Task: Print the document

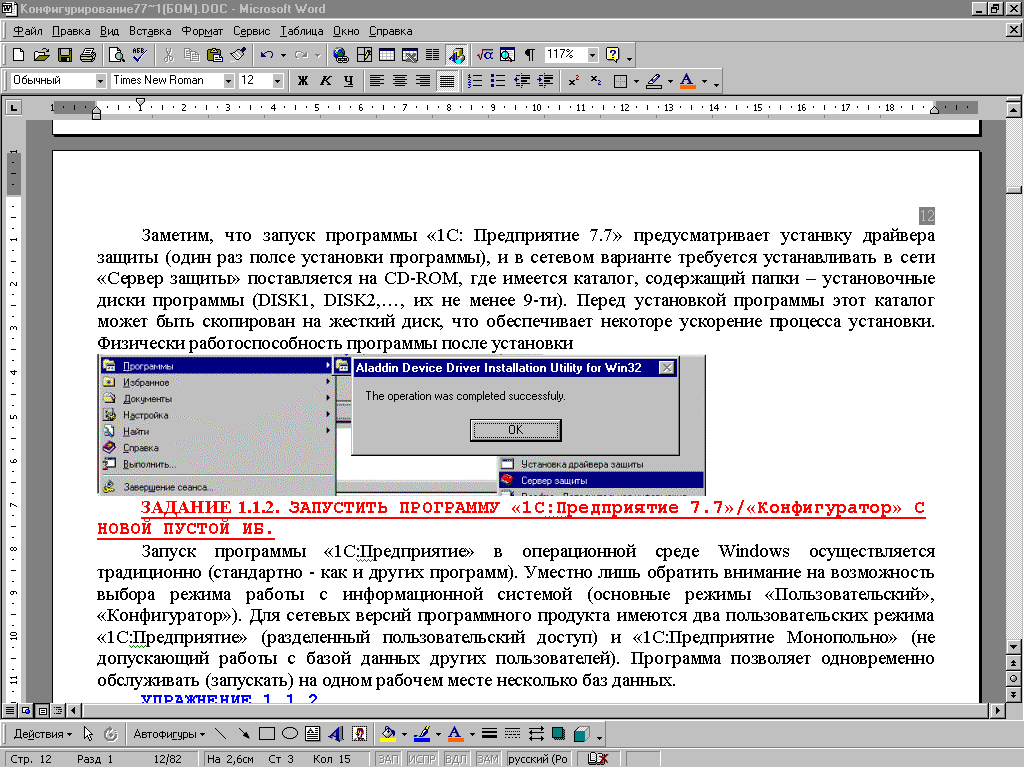Action: [88, 55]
